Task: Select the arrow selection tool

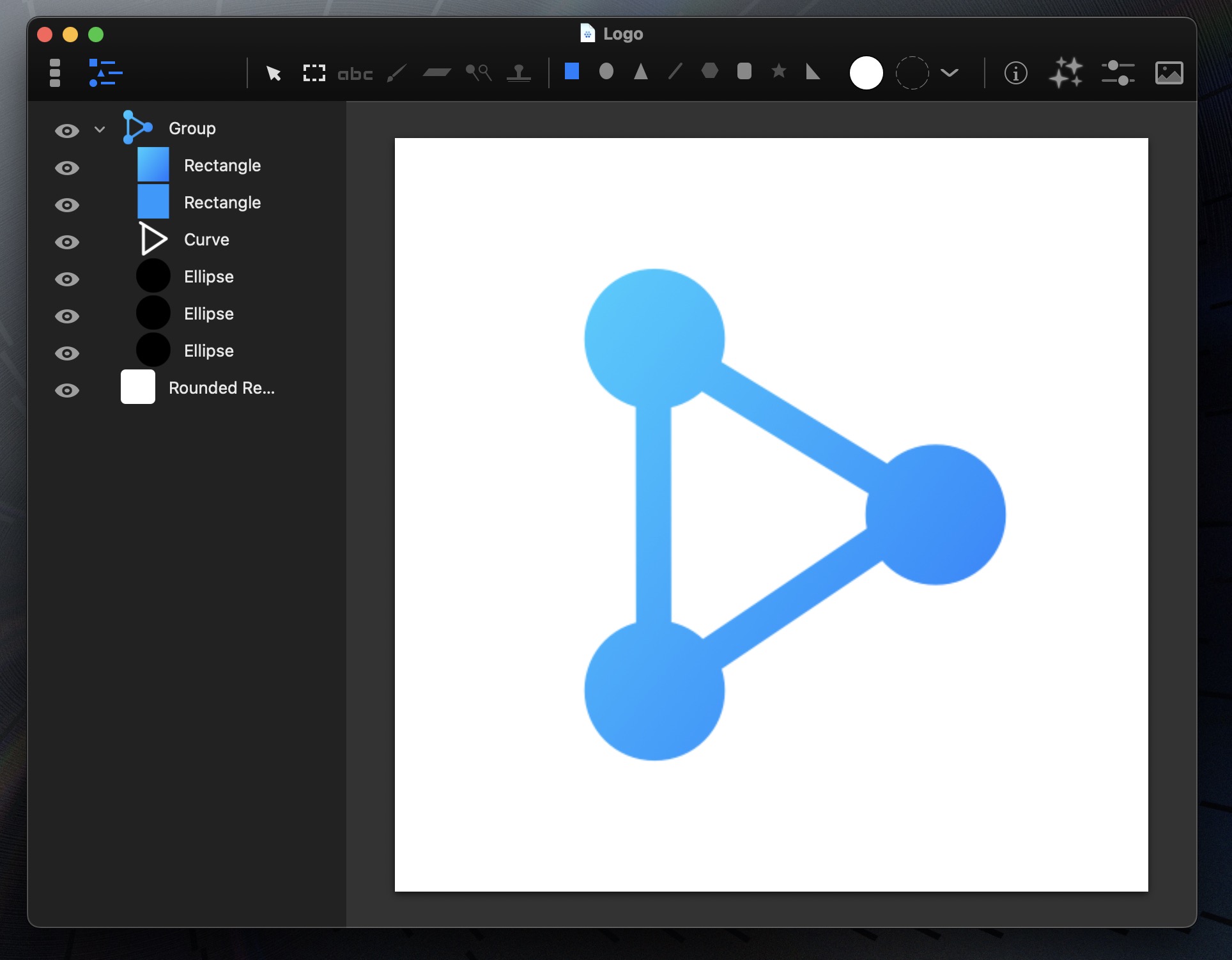Action: [x=273, y=74]
